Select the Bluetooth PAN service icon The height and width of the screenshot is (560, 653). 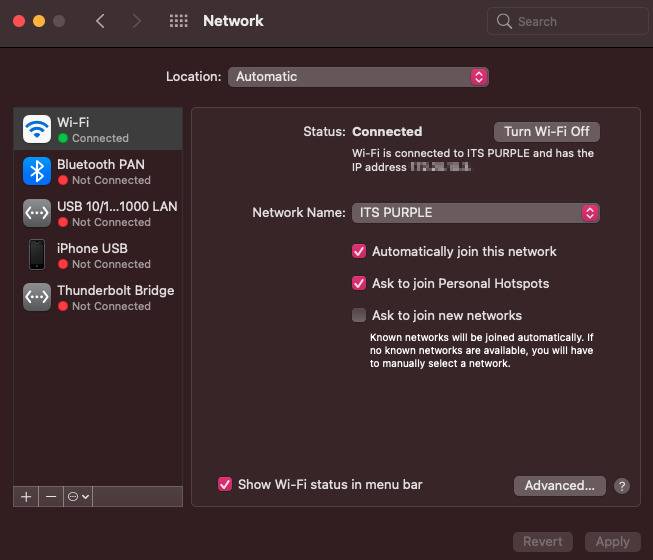[37, 171]
